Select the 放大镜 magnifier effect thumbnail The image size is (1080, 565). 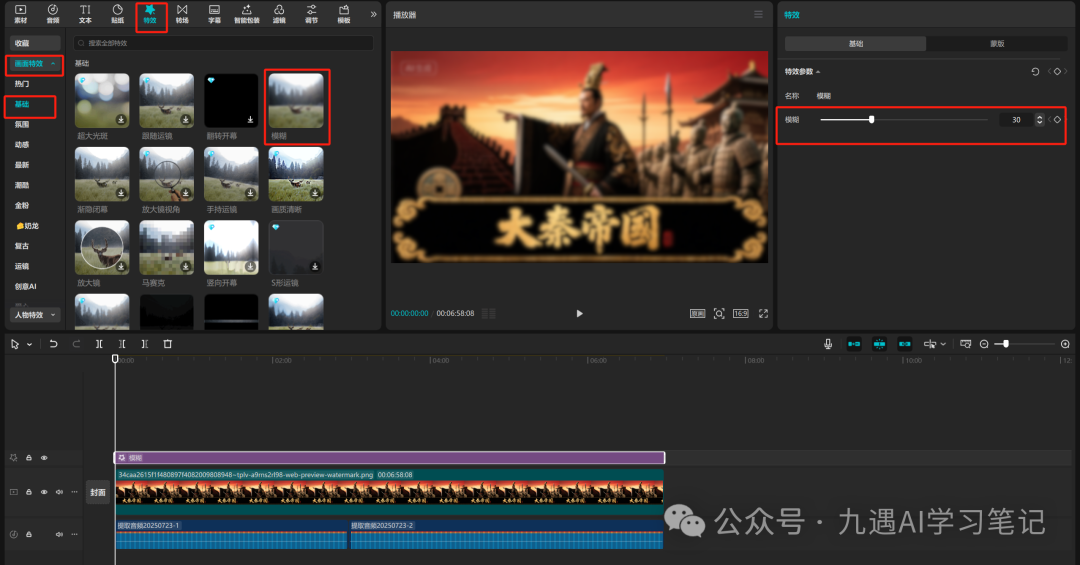102,247
